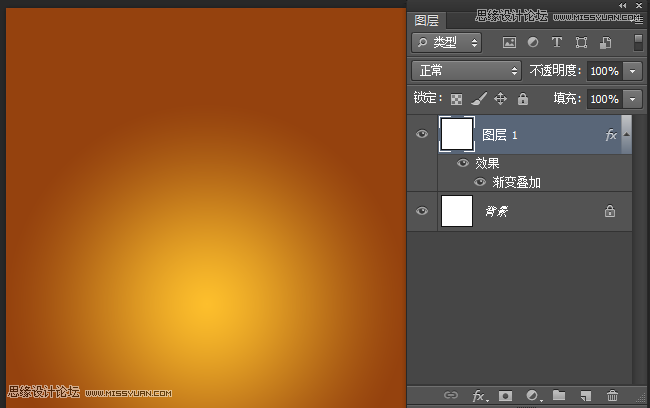Lock position move-arrows icon
Viewport: 650px width, 408px height.
click(500, 99)
